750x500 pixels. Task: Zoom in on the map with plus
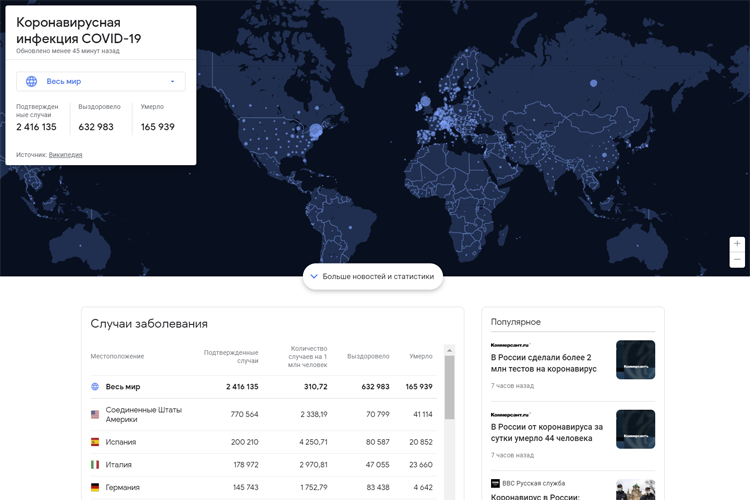point(737,244)
